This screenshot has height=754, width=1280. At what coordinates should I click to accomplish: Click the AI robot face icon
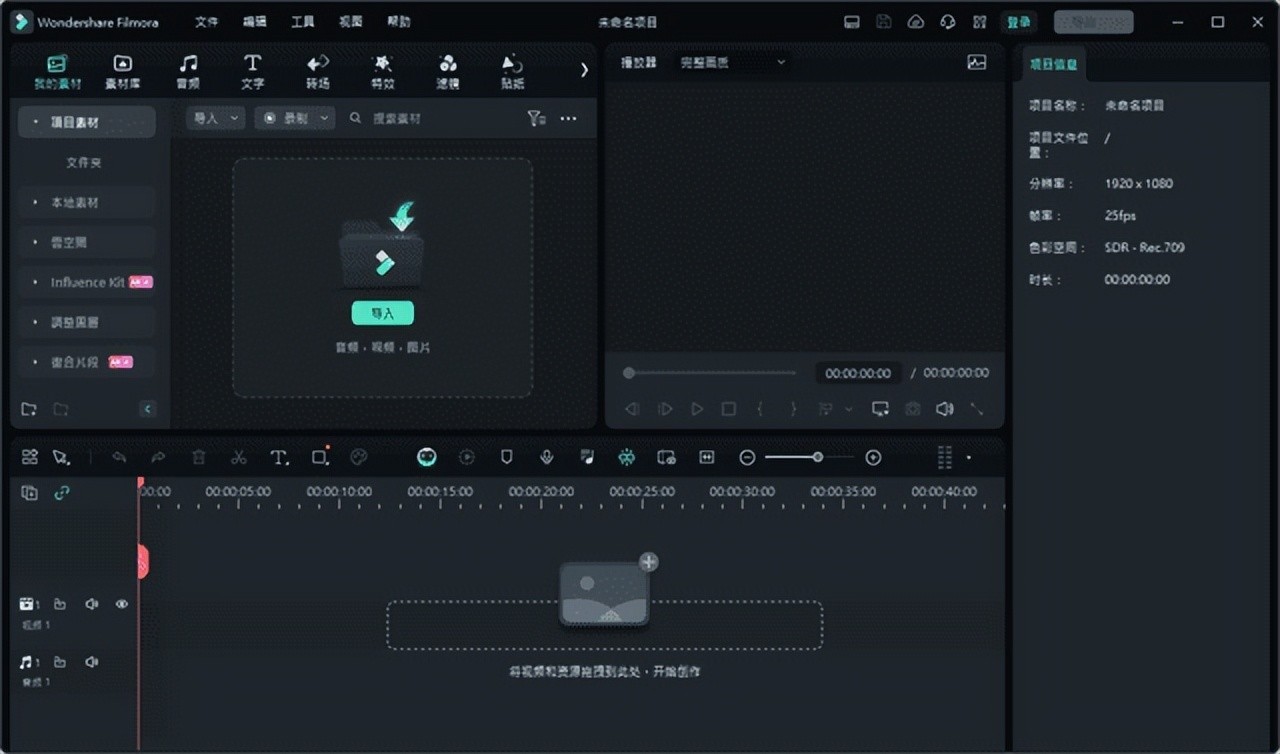(427, 457)
